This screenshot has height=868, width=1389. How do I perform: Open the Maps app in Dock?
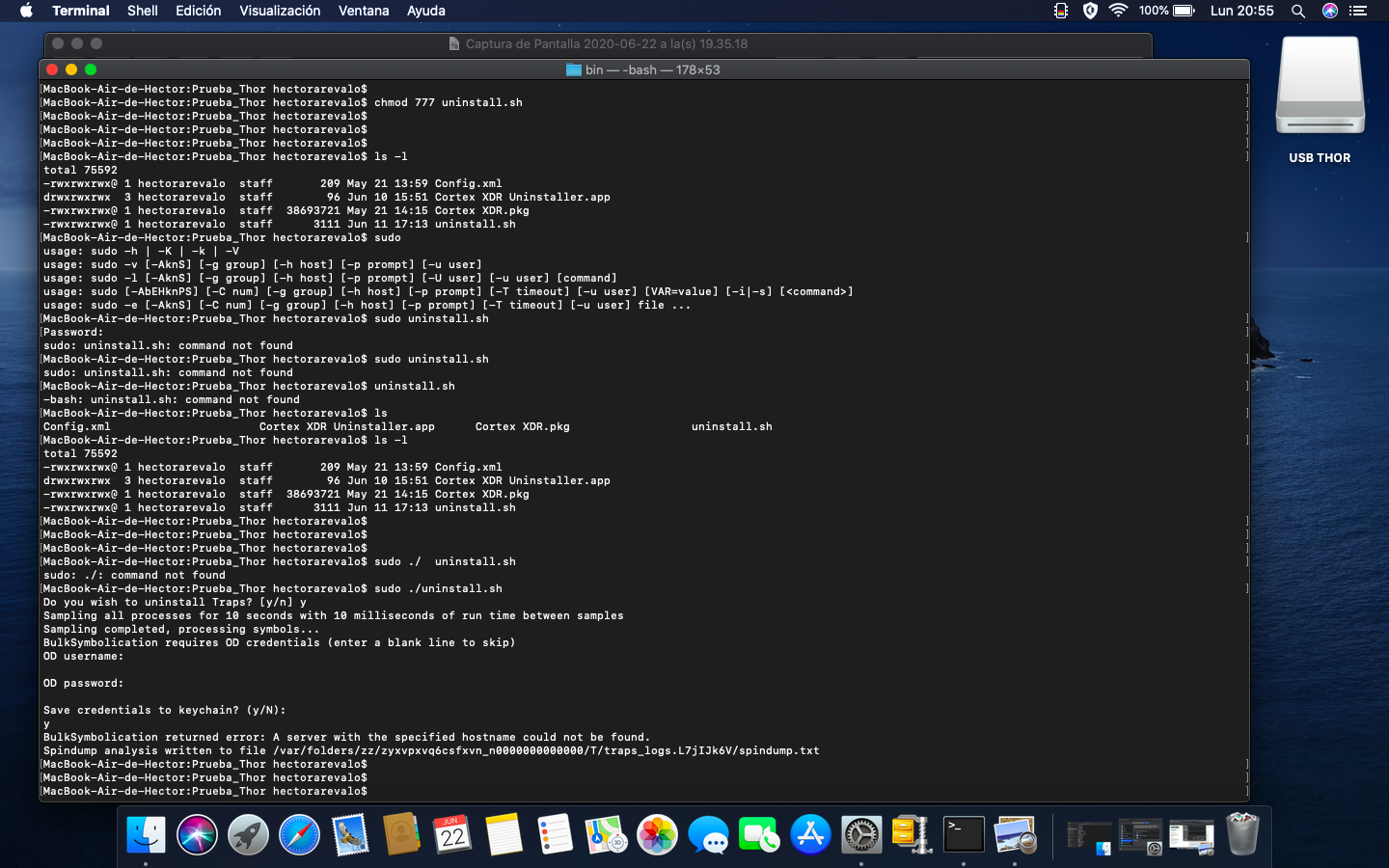pyautogui.click(x=606, y=835)
